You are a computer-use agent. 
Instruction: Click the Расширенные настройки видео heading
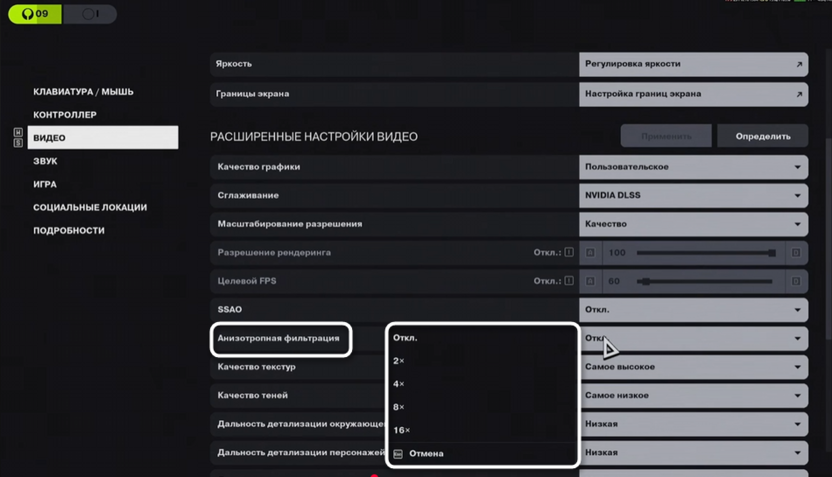pos(314,137)
